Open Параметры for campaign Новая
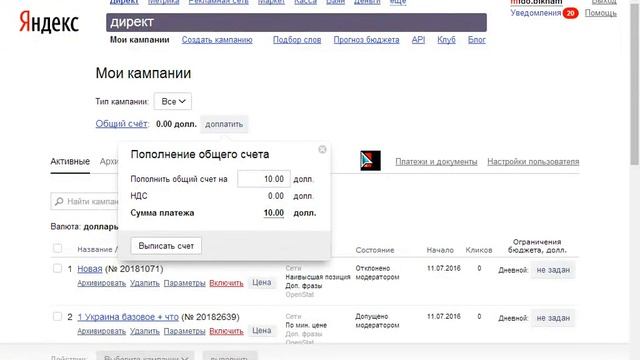This screenshot has width=640, height=360. coord(184,283)
